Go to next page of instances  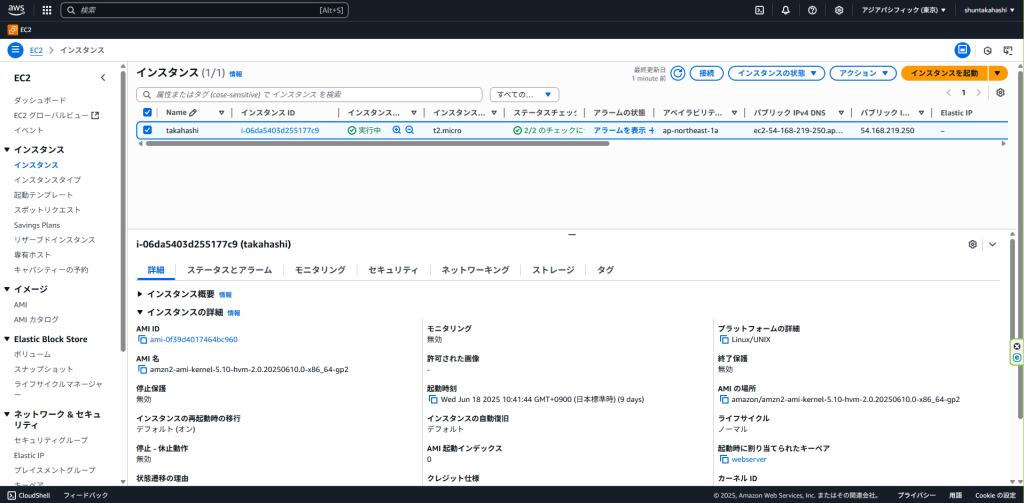pos(978,93)
